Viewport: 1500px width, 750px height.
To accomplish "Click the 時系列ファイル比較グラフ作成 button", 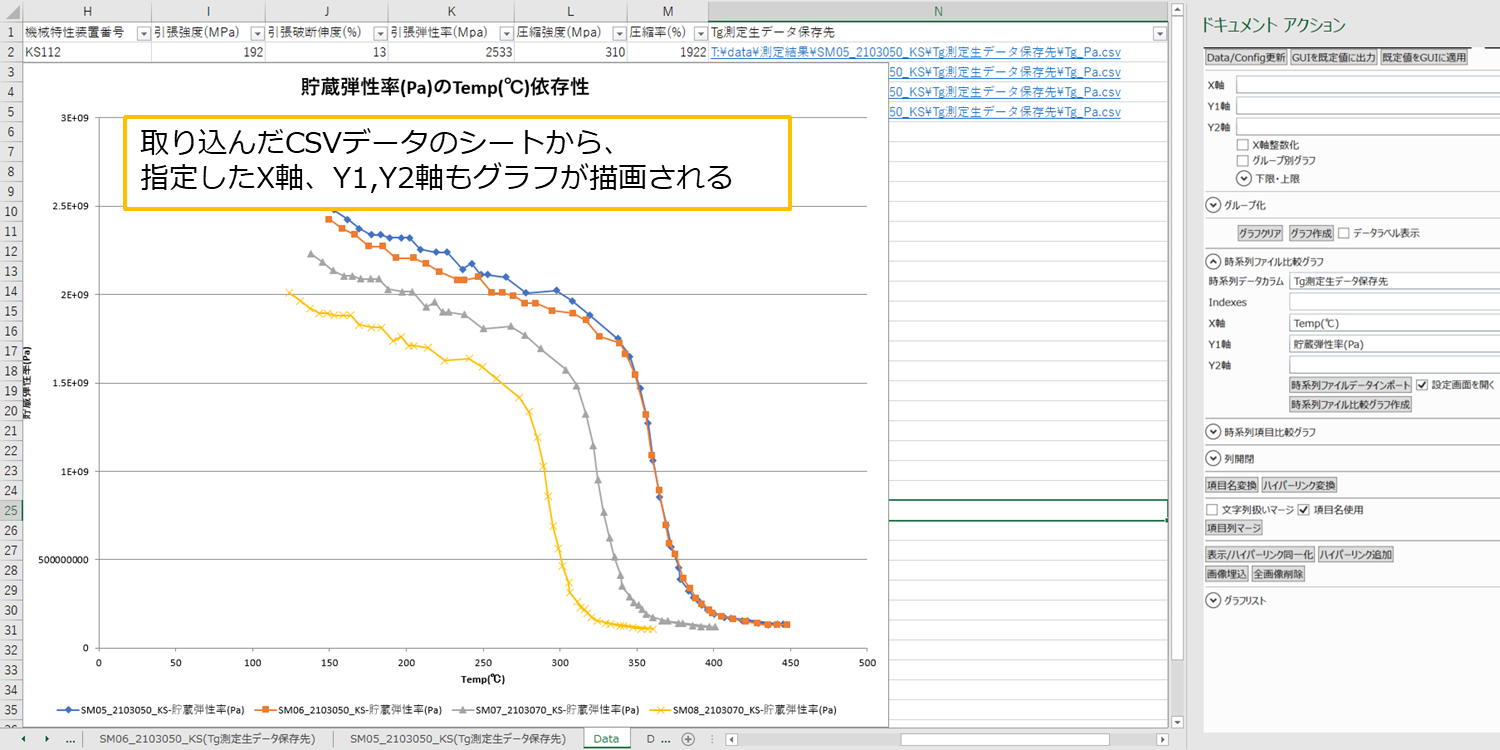I will point(1350,405).
